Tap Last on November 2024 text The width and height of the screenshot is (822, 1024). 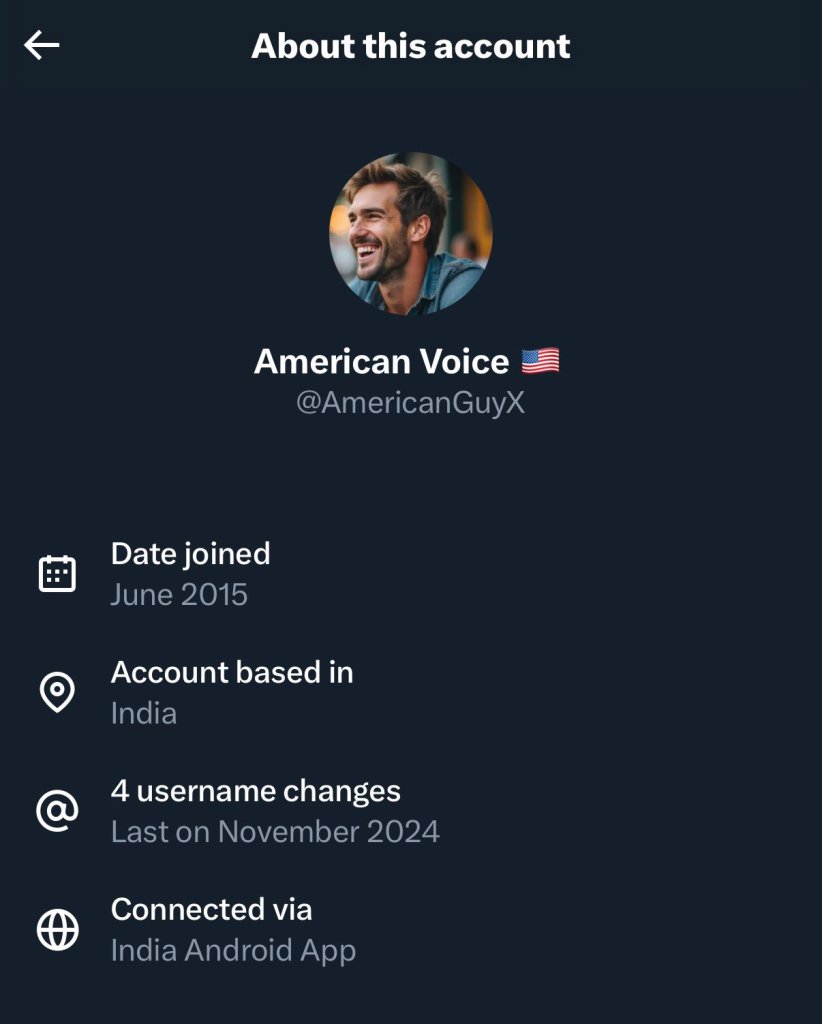(x=275, y=832)
